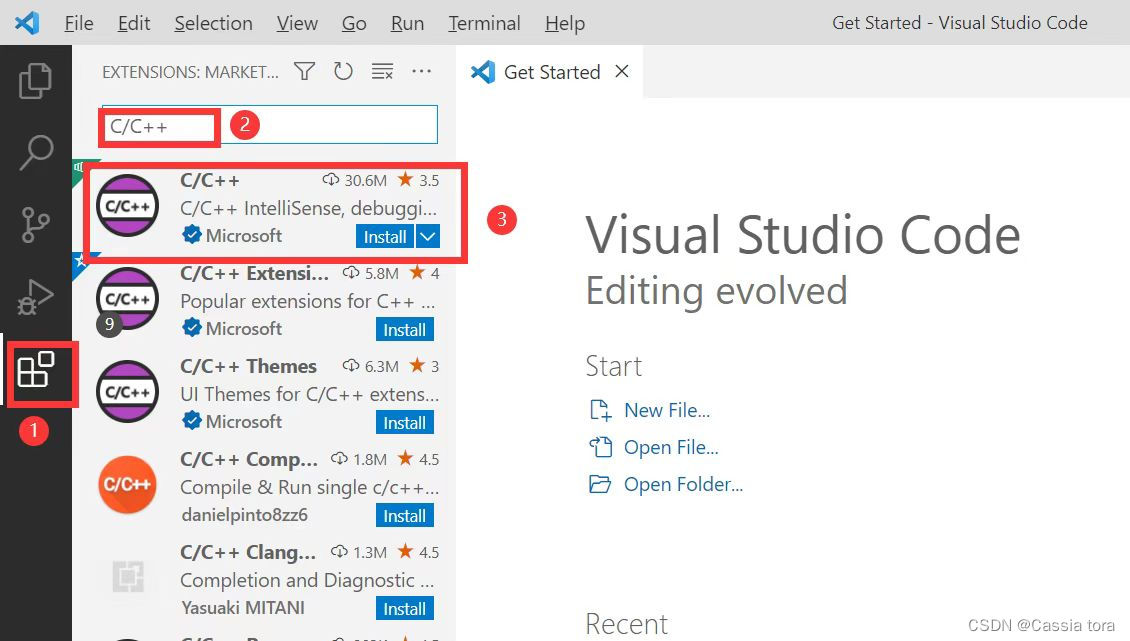Refresh the extensions list
The width and height of the screenshot is (1130, 641).
[343, 71]
